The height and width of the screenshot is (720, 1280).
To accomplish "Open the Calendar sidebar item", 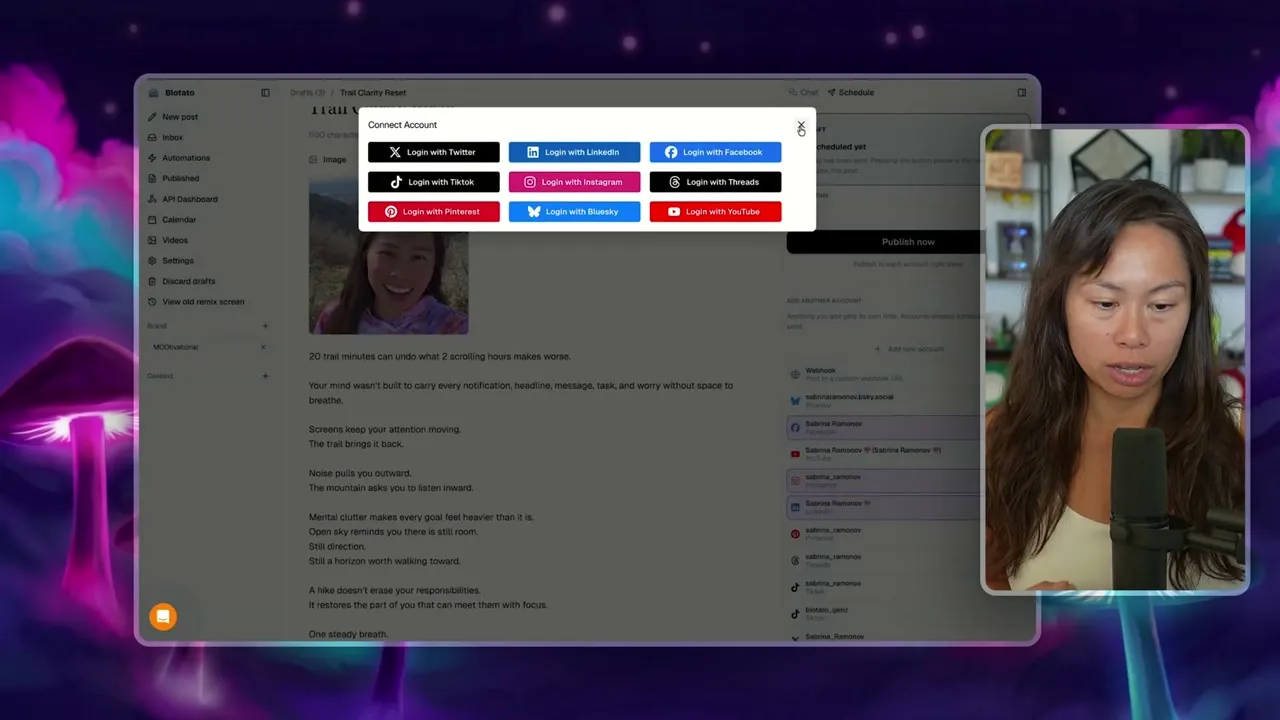I will click(x=179, y=219).
